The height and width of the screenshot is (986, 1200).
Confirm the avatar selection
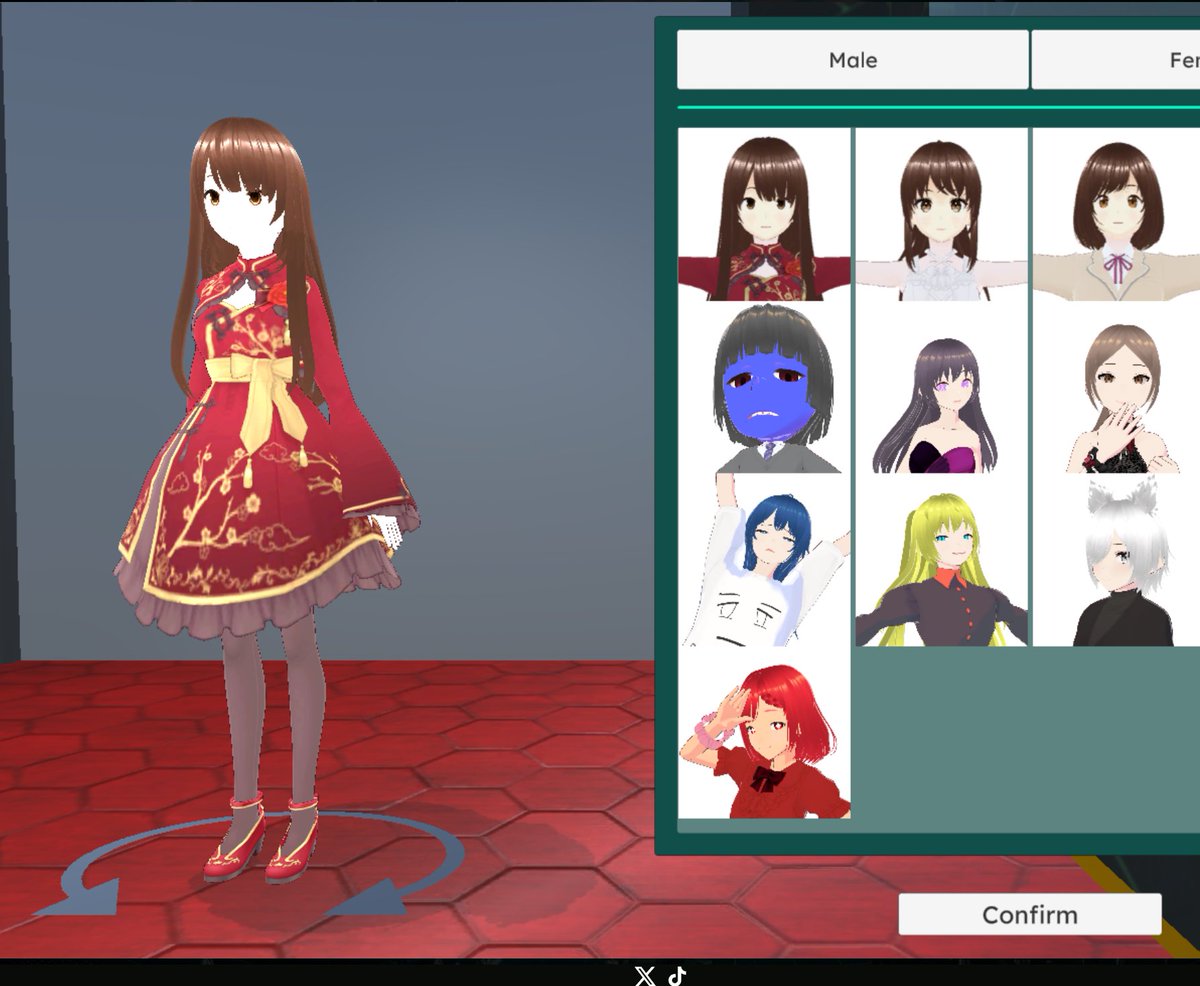(1030, 914)
